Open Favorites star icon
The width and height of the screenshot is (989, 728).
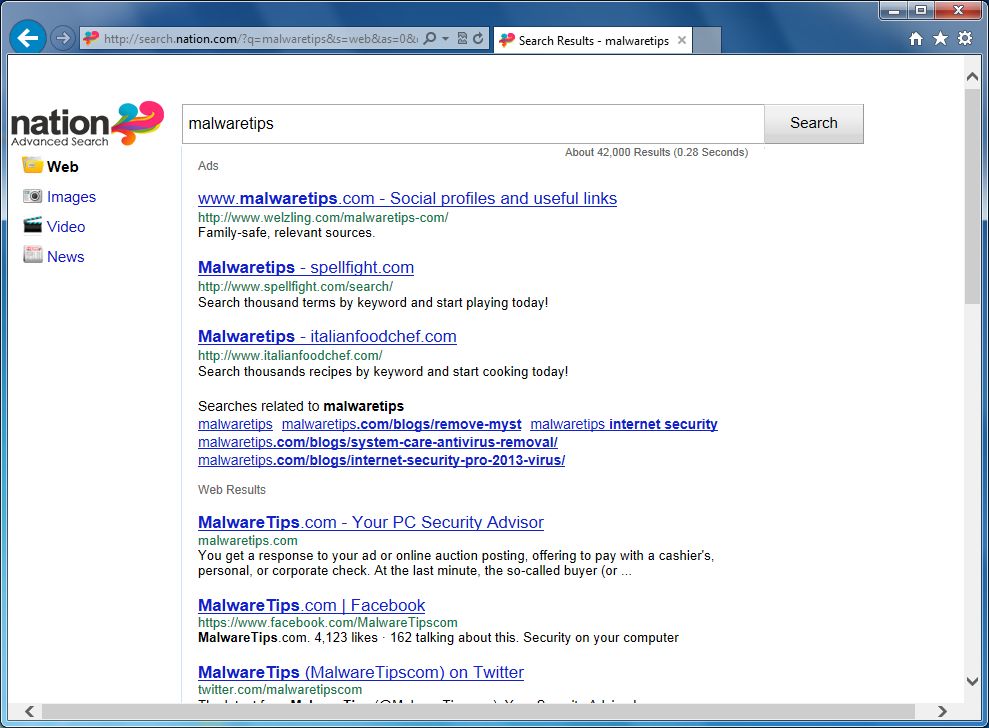[x=940, y=38]
